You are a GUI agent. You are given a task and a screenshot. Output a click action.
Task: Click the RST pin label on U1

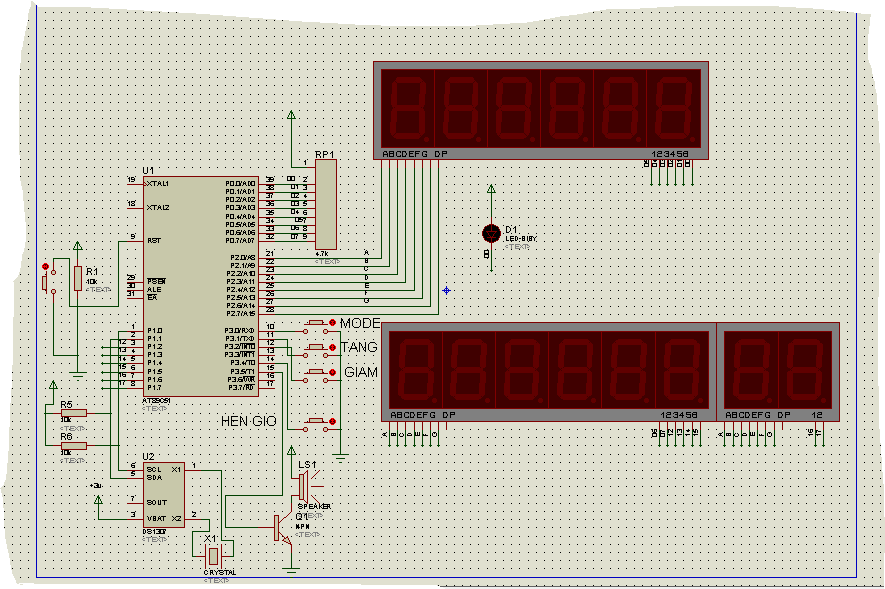tap(154, 240)
